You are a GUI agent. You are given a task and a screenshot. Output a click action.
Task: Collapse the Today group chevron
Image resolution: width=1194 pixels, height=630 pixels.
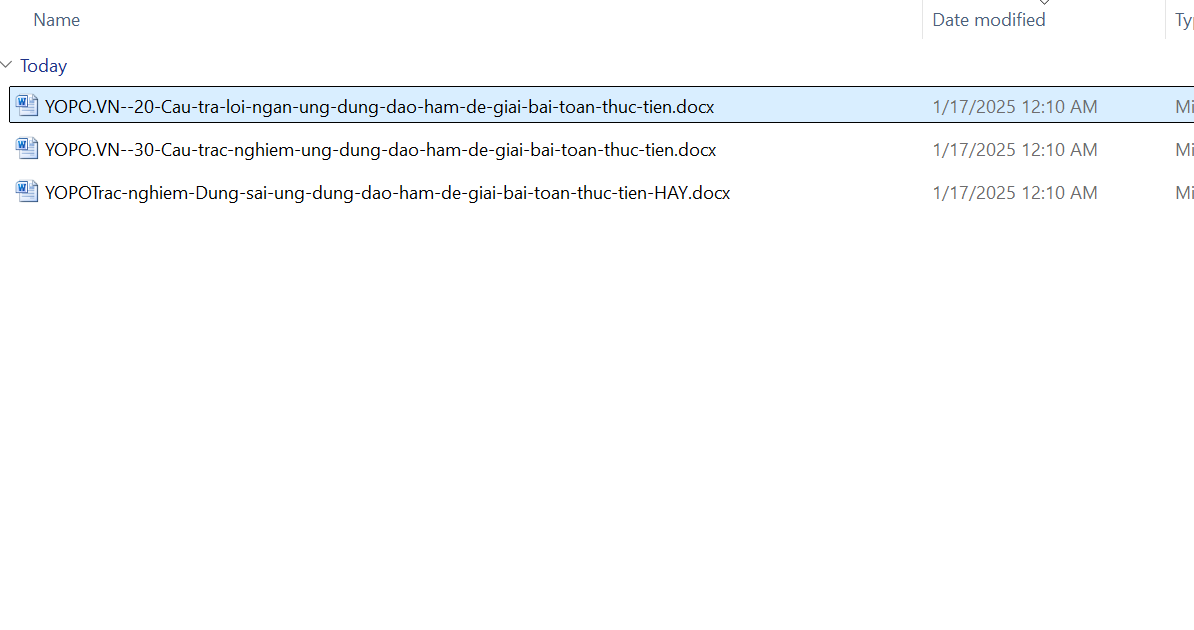tap(7, 66)
